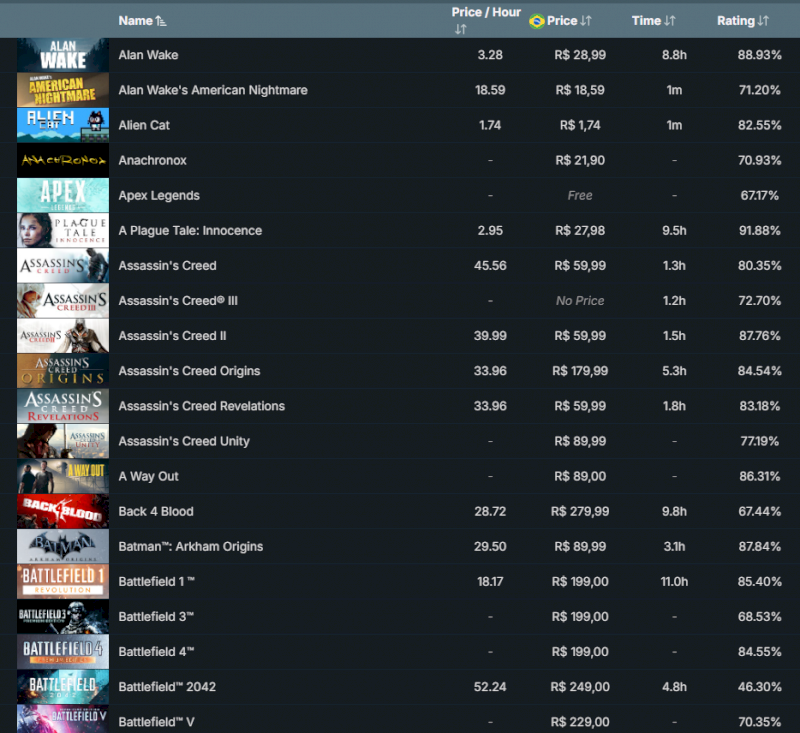
Task: Click the sort arrows beside Price
Action: click(x=587, y=21)
